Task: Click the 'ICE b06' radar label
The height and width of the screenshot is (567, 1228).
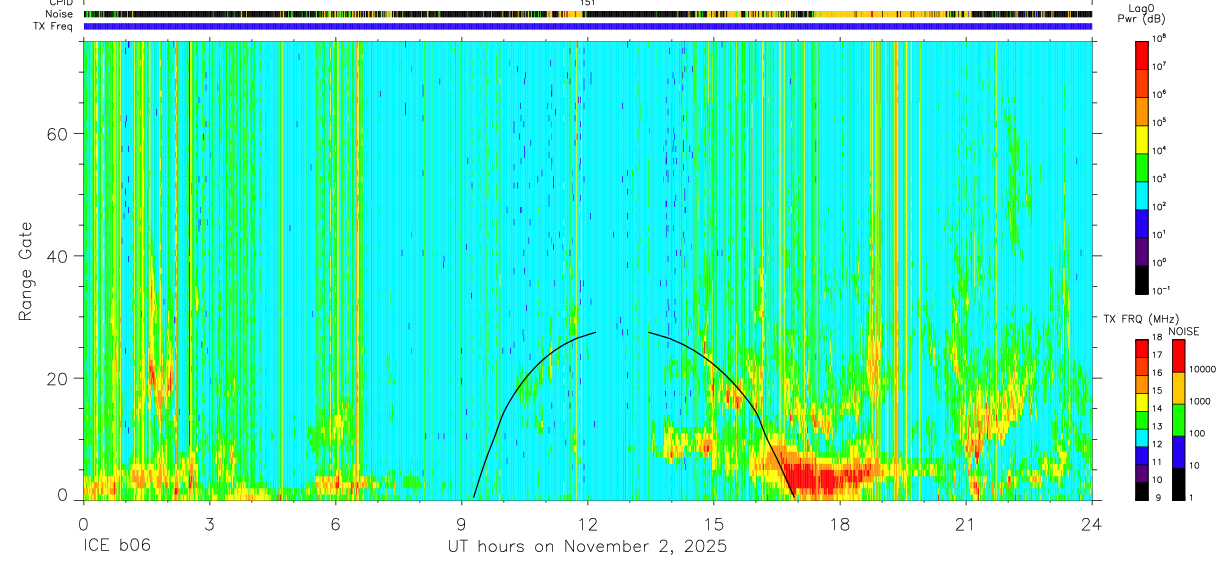Action: coord(115,547)
